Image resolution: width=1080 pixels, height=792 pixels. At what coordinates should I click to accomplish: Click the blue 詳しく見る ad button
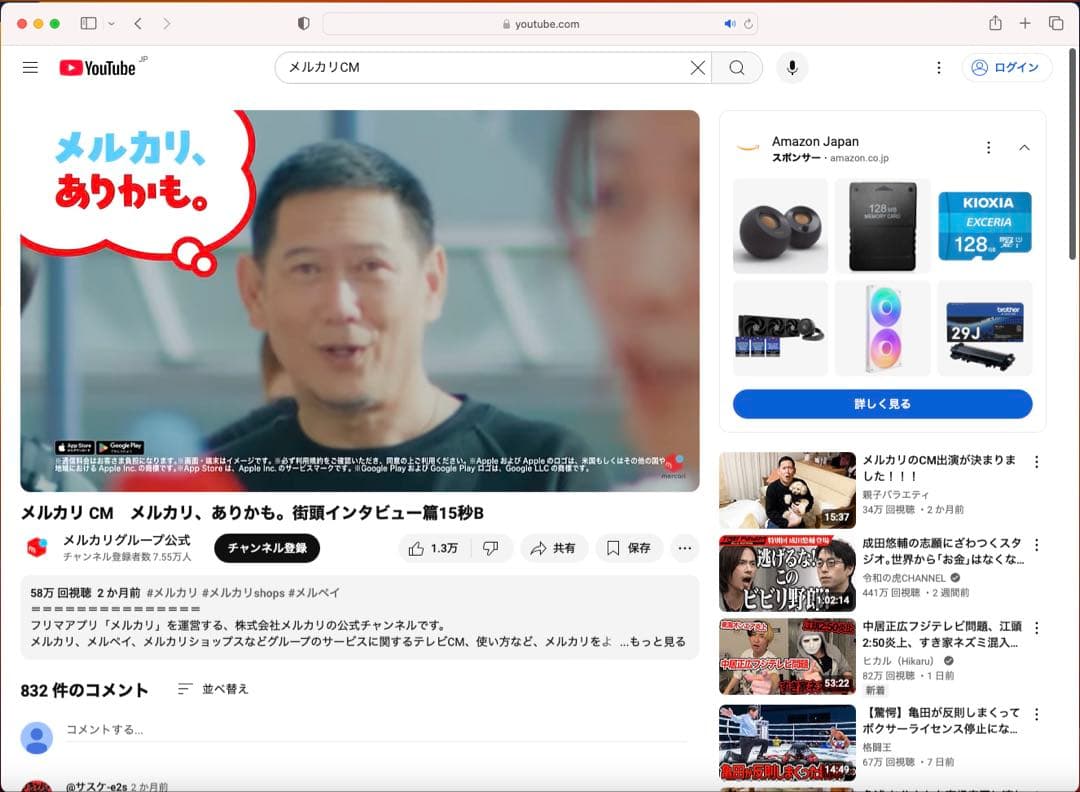point(882,404)
